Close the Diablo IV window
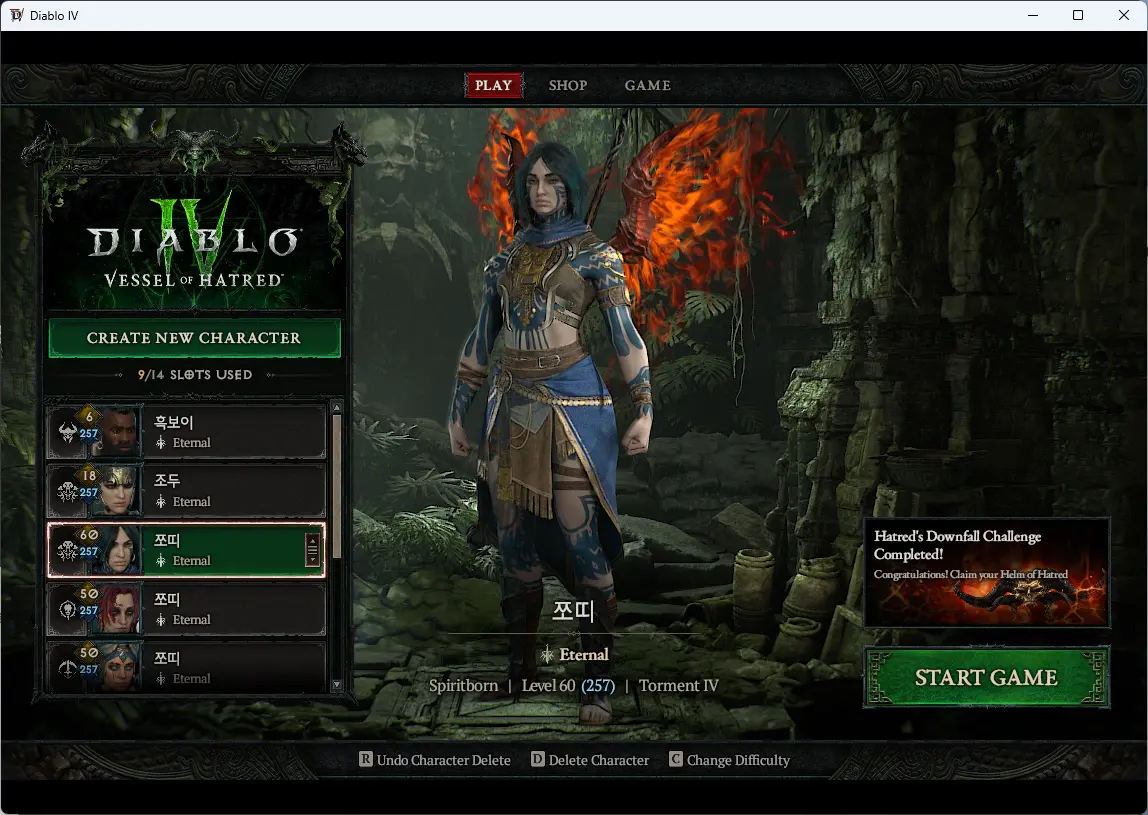1148x815 pixels. [x=1124, y=15]
